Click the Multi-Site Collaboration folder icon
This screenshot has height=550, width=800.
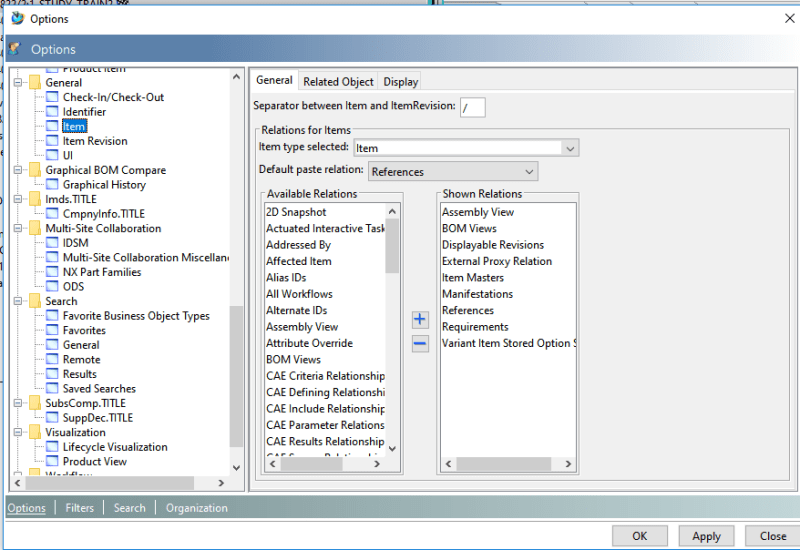pyautogui.click(x=35, y=228)
